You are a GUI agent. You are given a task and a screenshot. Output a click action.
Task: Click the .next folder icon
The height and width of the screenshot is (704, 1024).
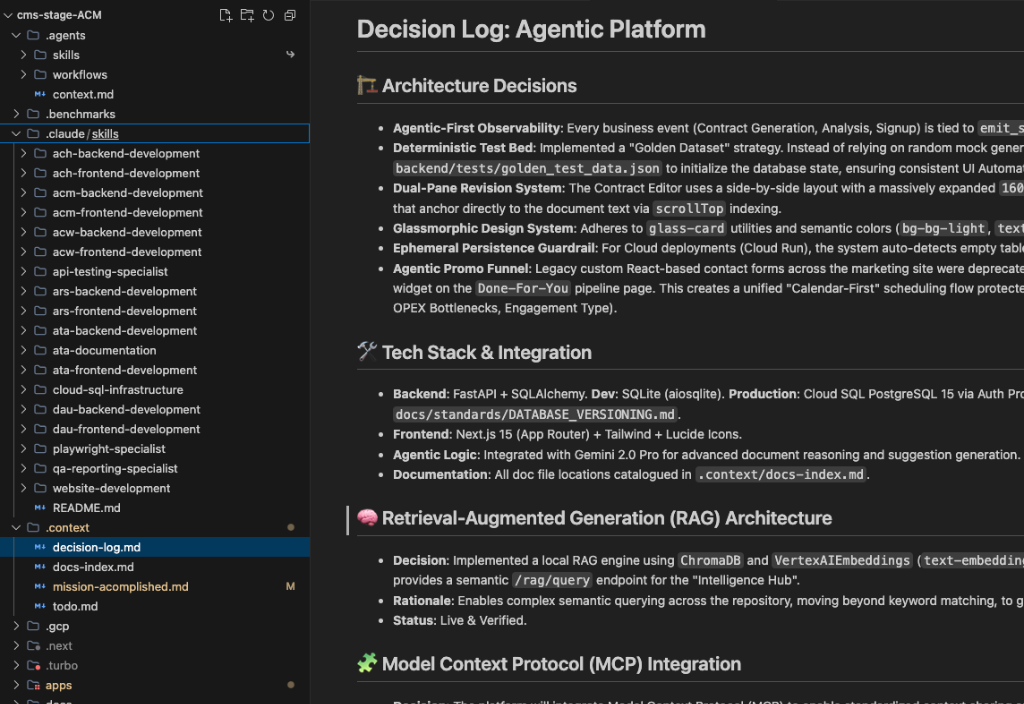tap(33, 645)
